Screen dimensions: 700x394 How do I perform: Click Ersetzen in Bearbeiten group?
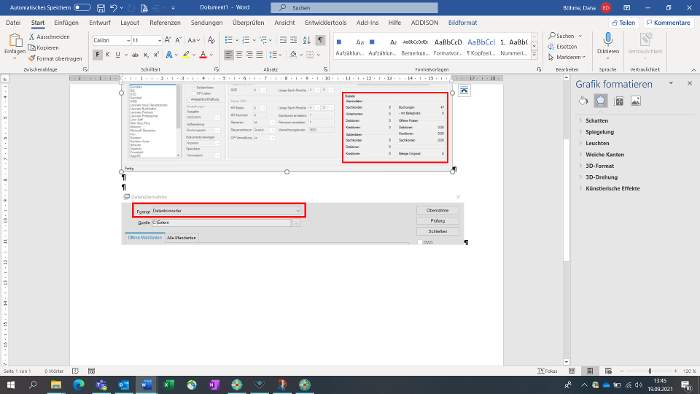pyautogui.click(x=562, y=46)
